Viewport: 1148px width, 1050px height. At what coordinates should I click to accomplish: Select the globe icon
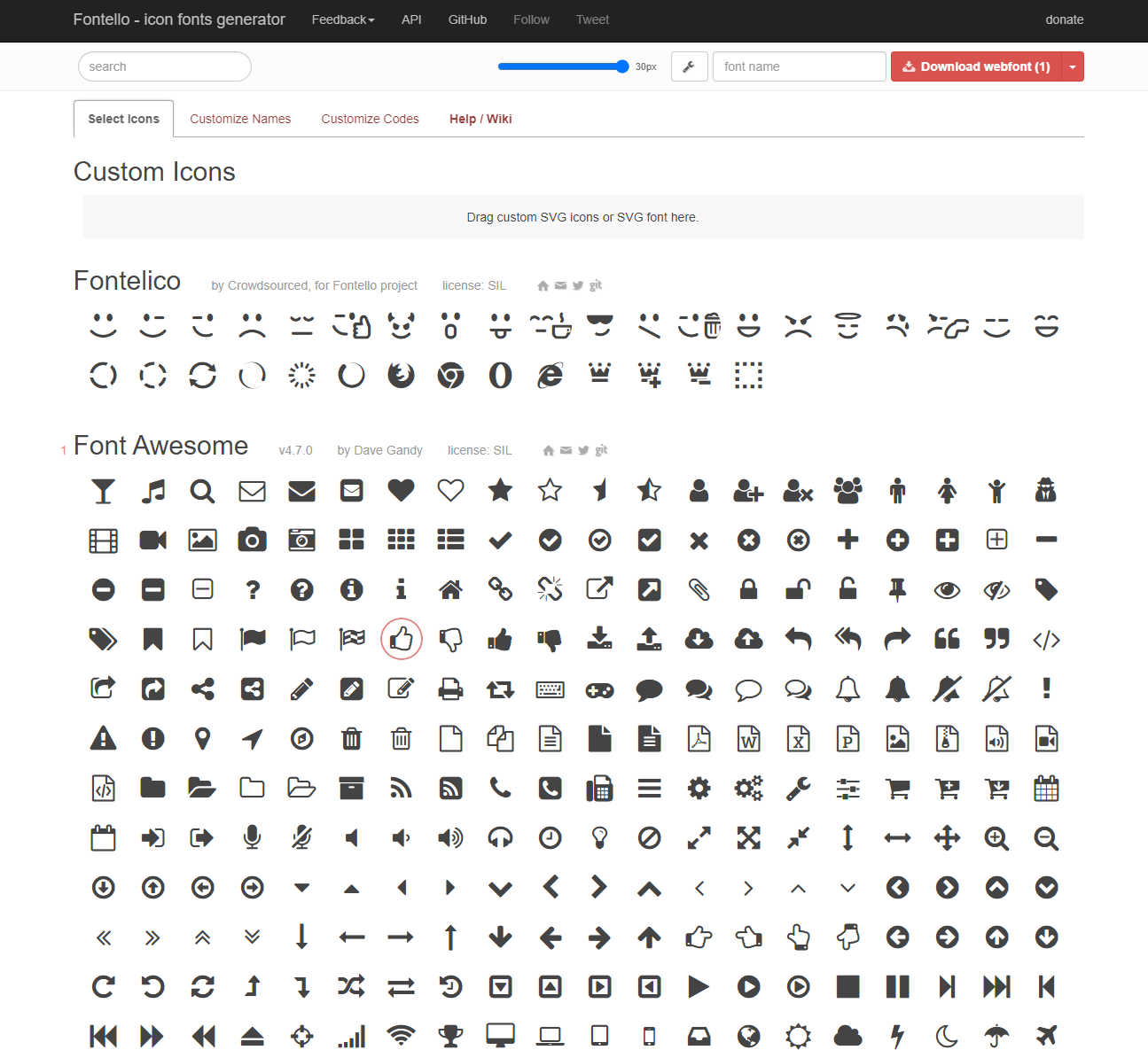click(x=749, y=1036)
